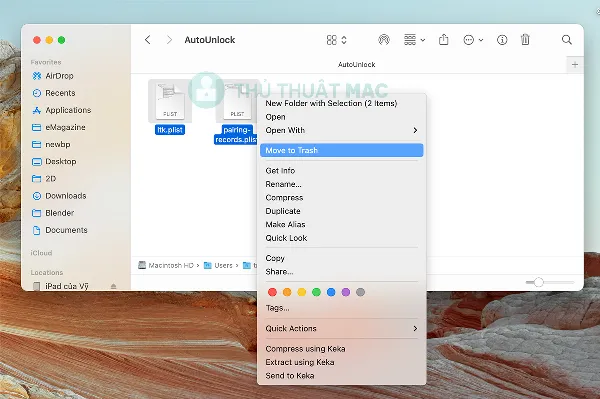This screenshot has height=399, width=600.
Task: Switch Finder icon view mode
Action: pyautogui.click(x=336, y=40)
